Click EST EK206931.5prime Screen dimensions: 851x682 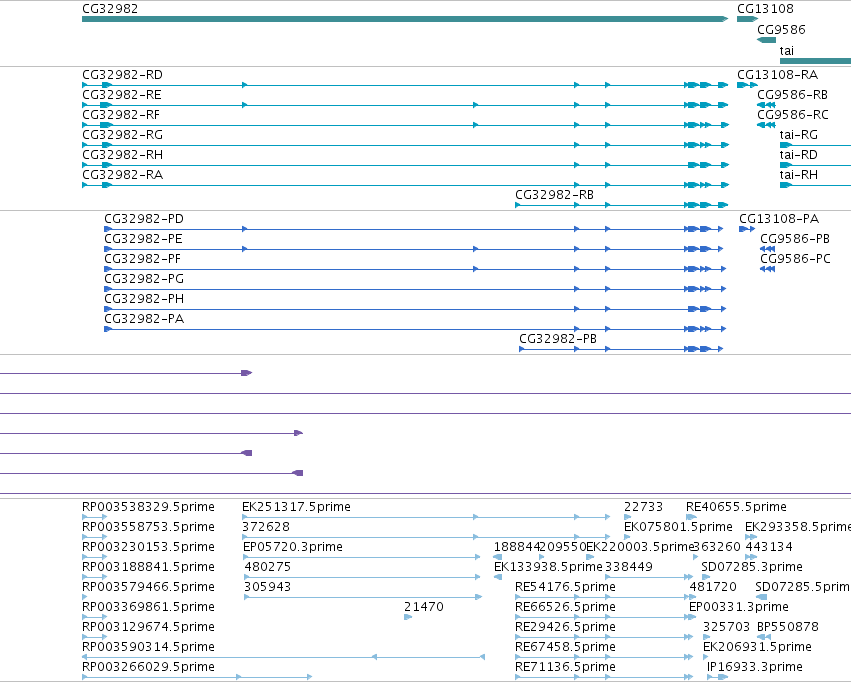point(706,657)
